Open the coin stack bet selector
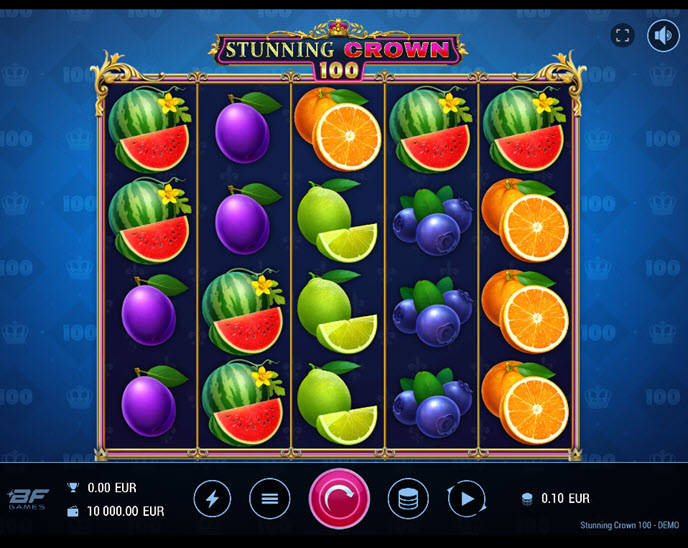This screenshot has height=548, width=688. point(408,499)
